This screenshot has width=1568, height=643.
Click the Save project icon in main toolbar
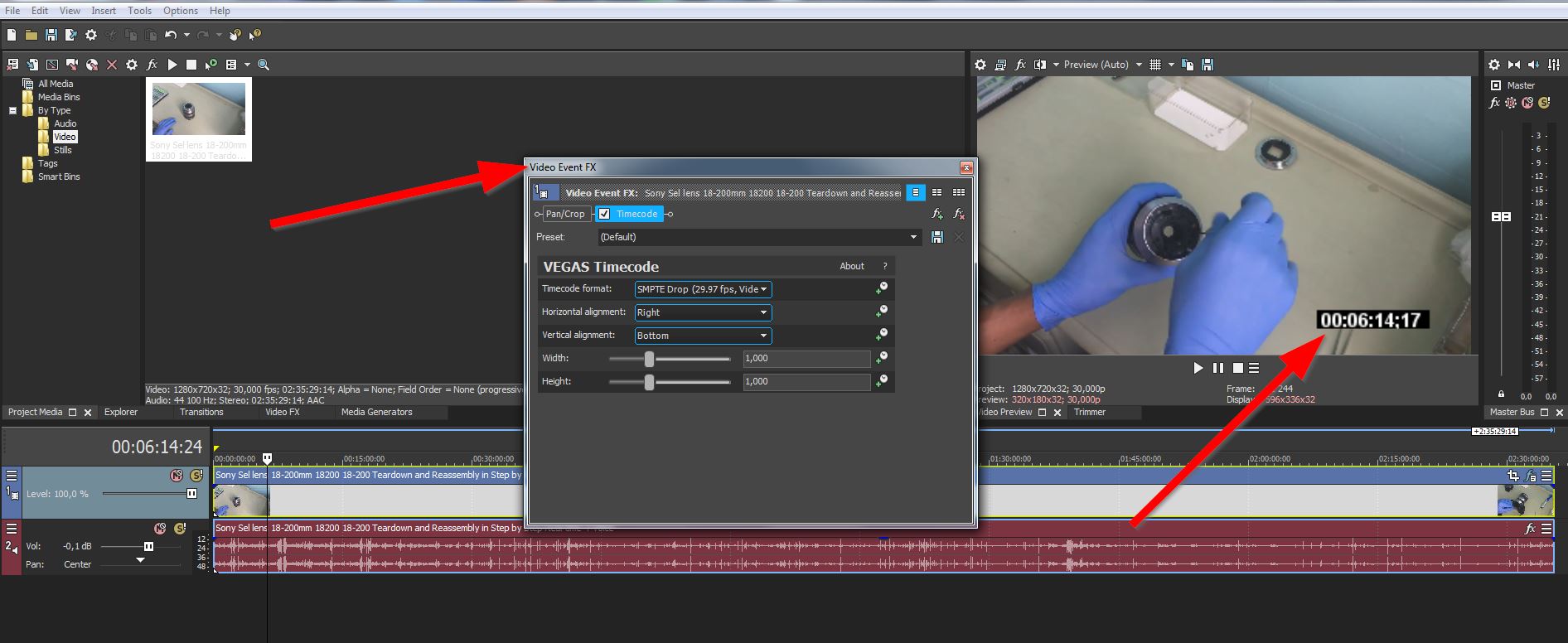pos(51,35)
